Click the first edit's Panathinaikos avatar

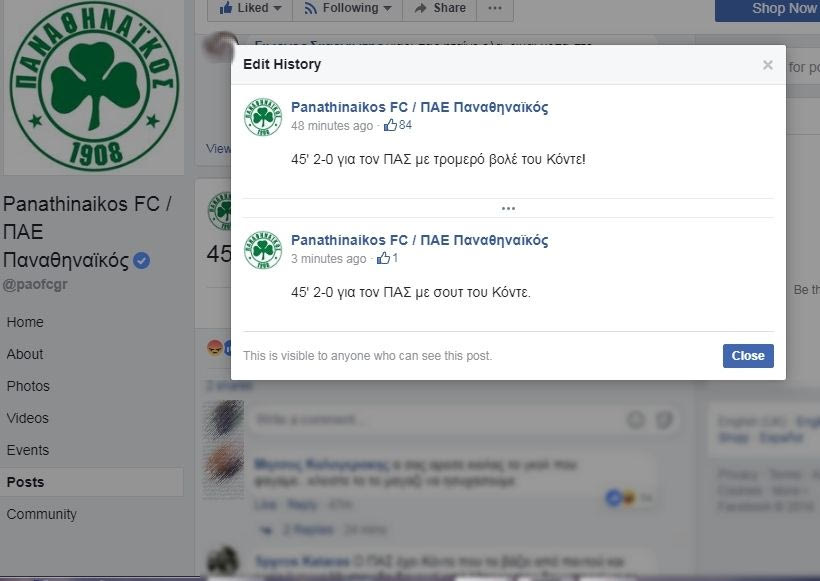point(263,117)
